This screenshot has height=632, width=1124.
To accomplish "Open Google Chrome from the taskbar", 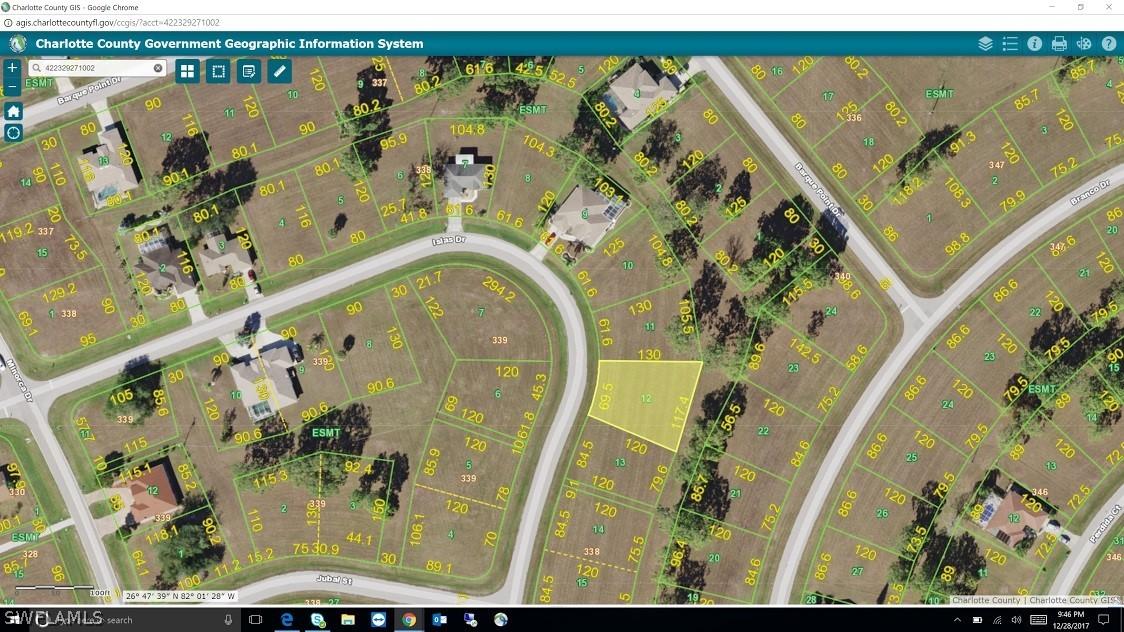I will tap(409, 620).
